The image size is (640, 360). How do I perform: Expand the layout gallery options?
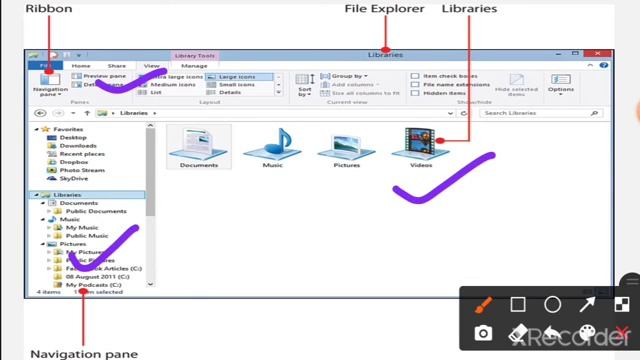pyautogui.click(x=279, y=93)
